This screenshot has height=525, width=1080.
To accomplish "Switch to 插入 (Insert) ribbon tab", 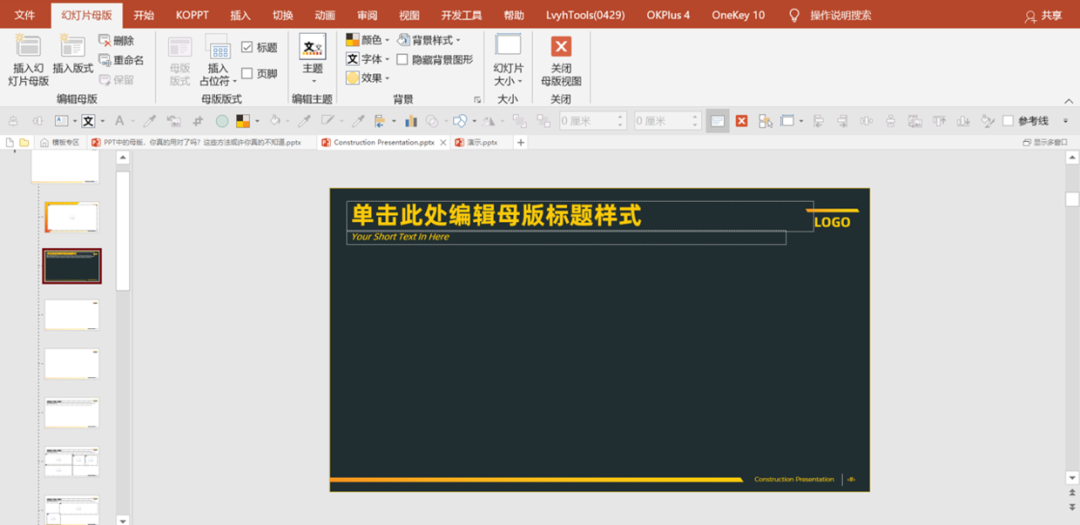I will (240, 15).
